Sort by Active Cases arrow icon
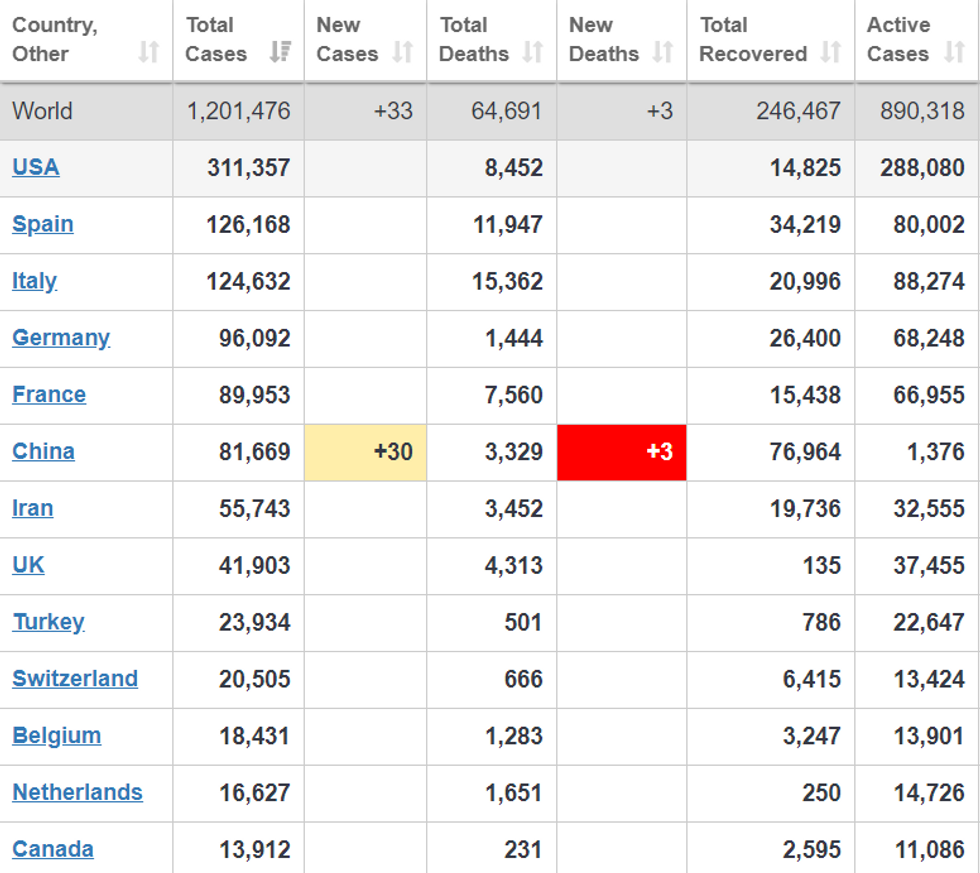980x873 pixels. (954, 52)
